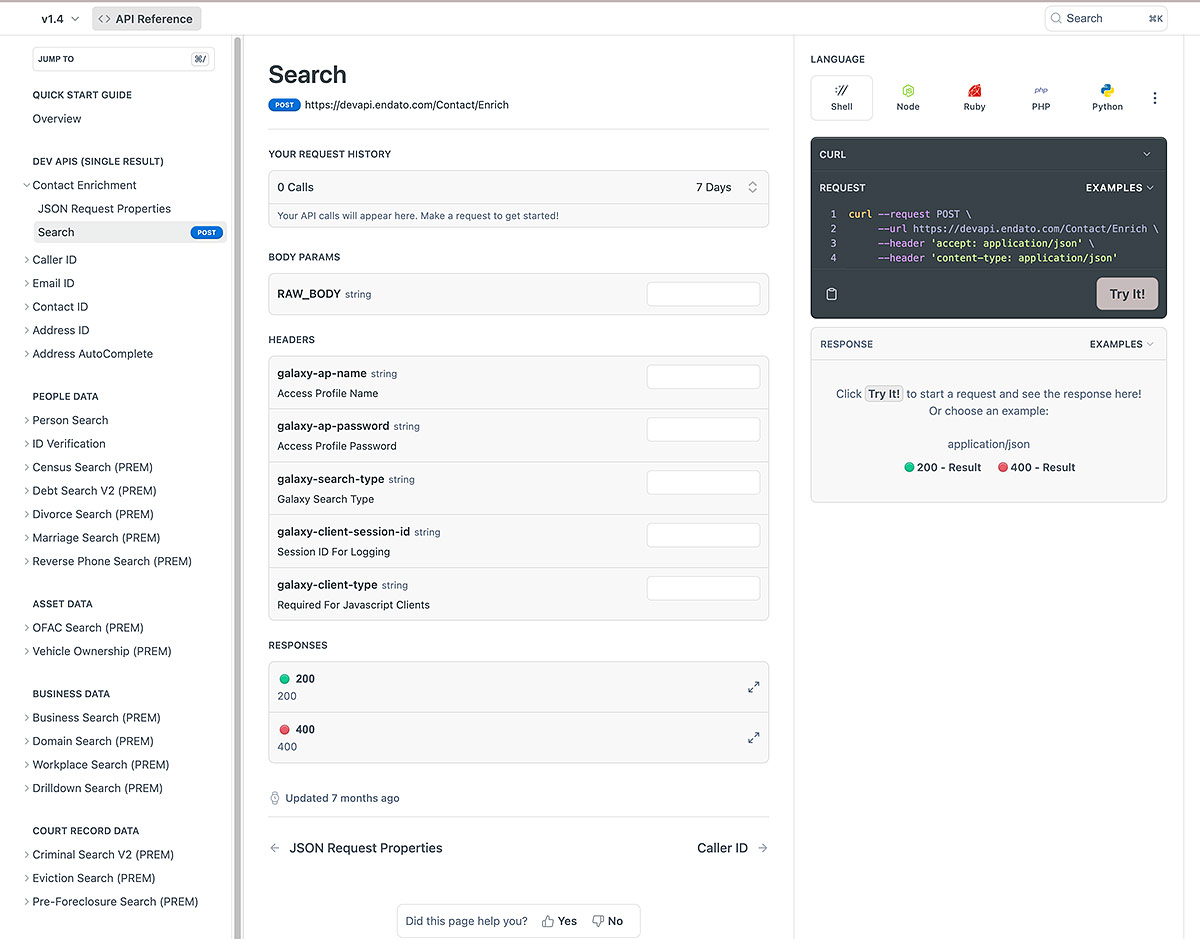Expand the Caller ID section
This screenshot has height=939, width=1200.
coord(27,260)
